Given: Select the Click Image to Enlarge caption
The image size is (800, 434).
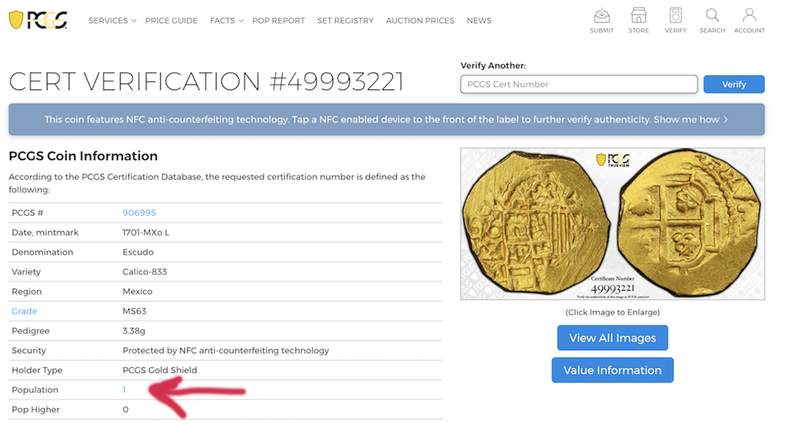Looking at the screenshot, I should point(612,312).
